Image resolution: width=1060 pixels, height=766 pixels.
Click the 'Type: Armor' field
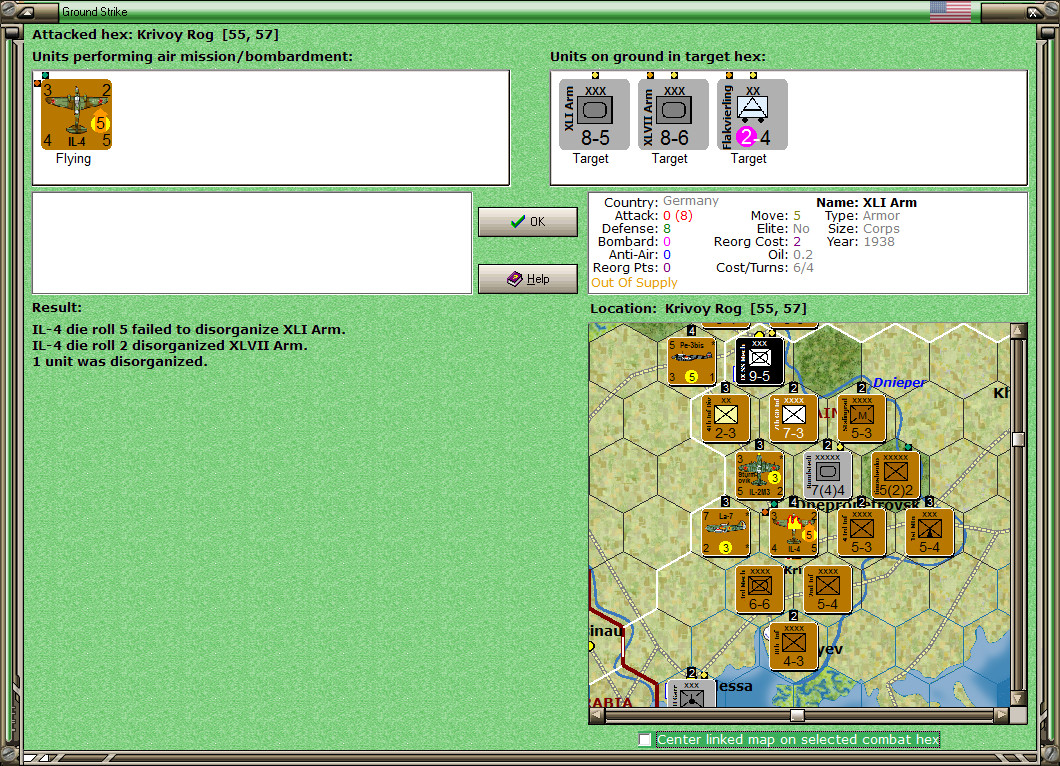(x=862, y=216)
